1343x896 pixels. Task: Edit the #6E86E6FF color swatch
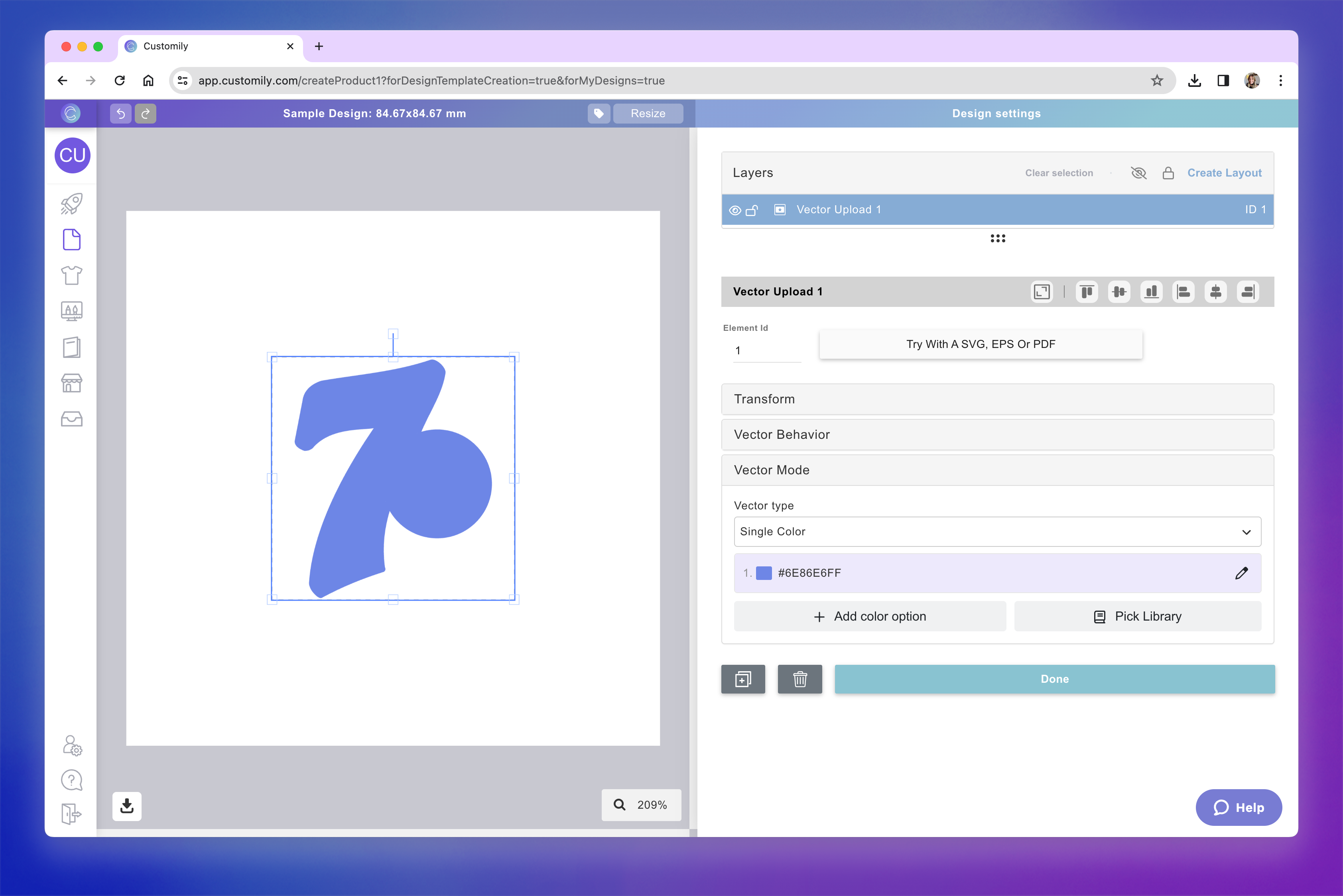[x=1242, y=573]
